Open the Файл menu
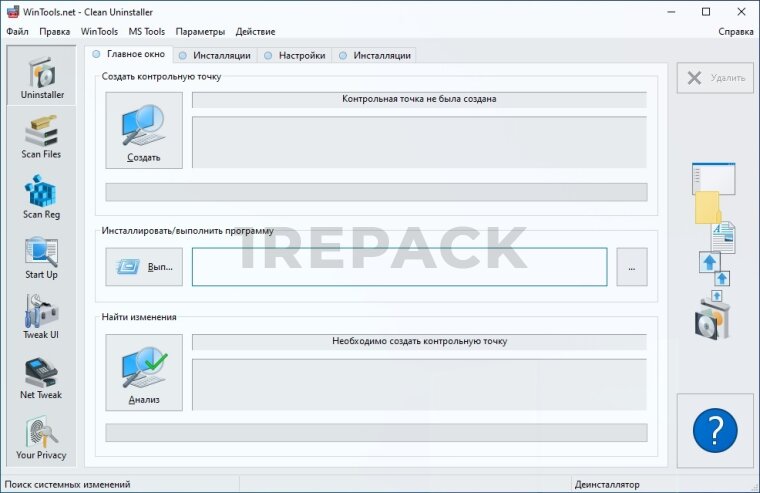760x493 pixels. pyautogui.click(x=17, y=31)
